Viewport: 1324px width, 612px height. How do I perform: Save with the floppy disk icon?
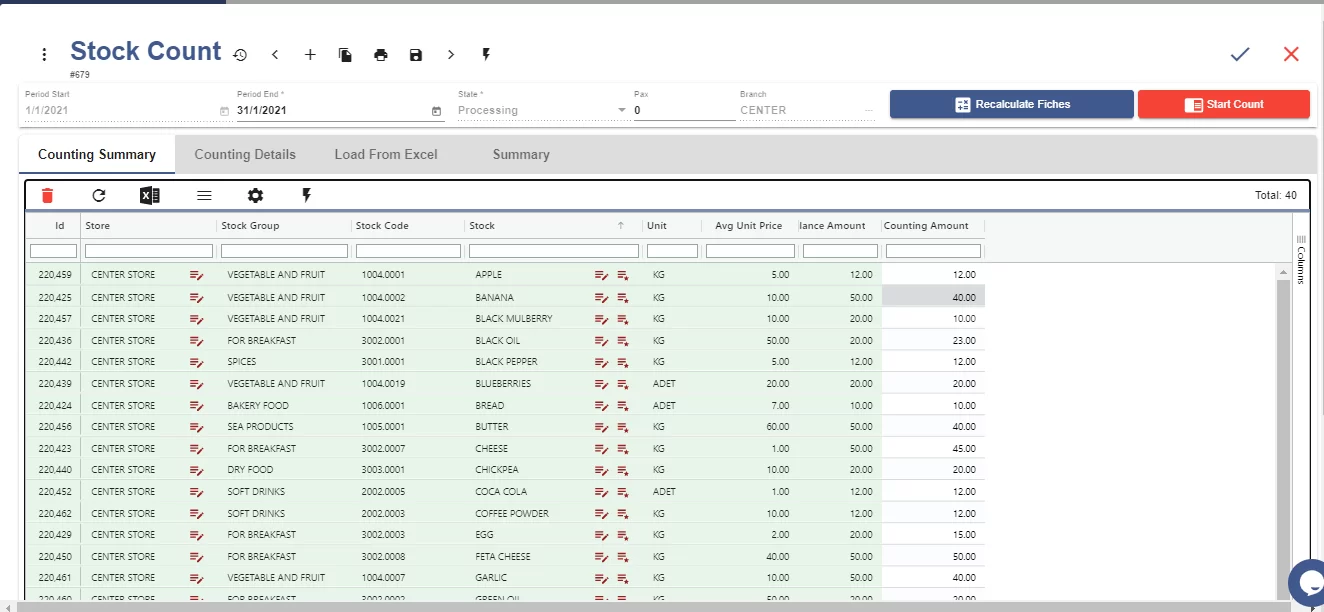point(416,55)
